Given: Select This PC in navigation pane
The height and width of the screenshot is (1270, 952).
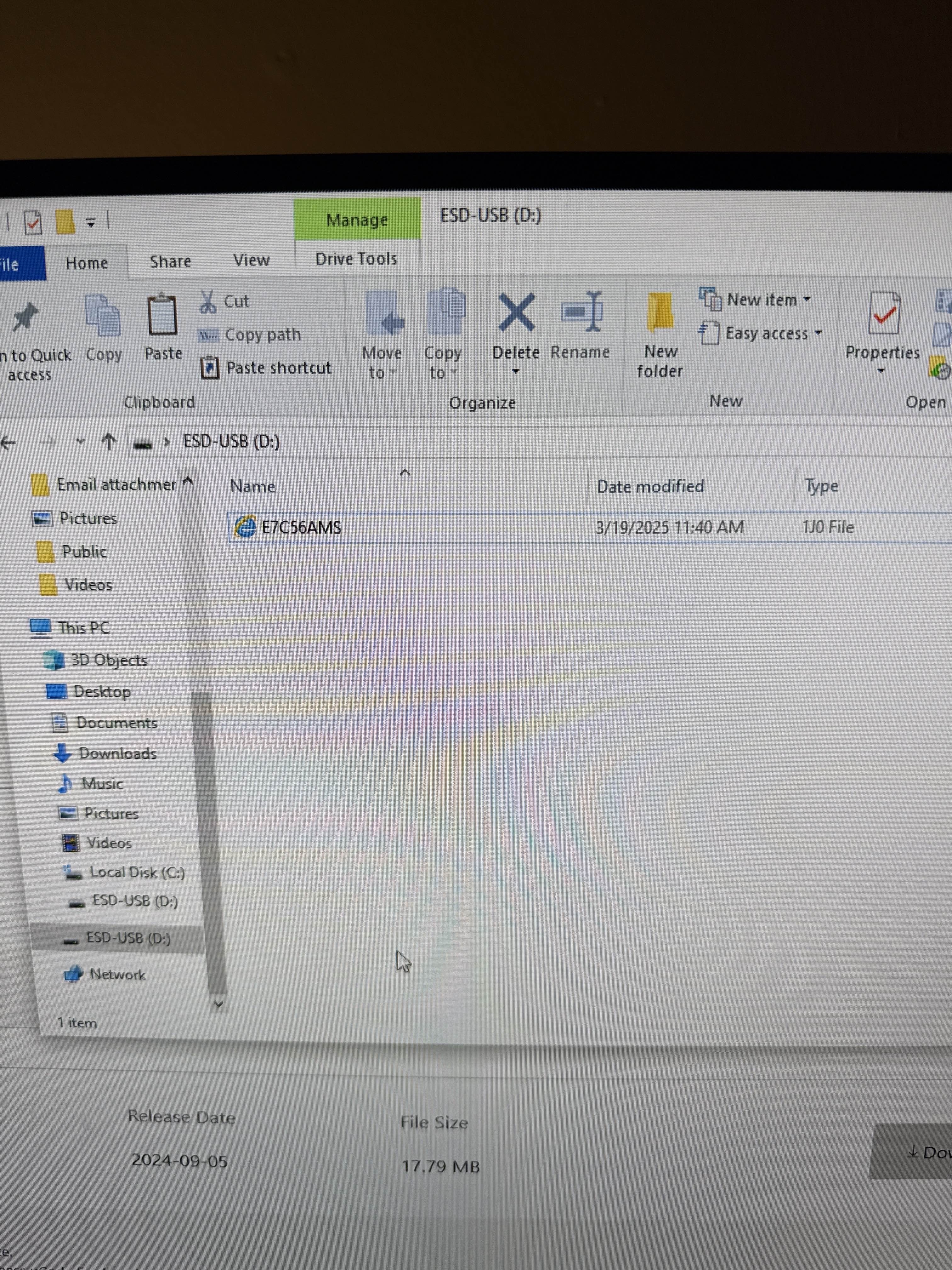Looking at the screenshot, I should pos(70,627).
